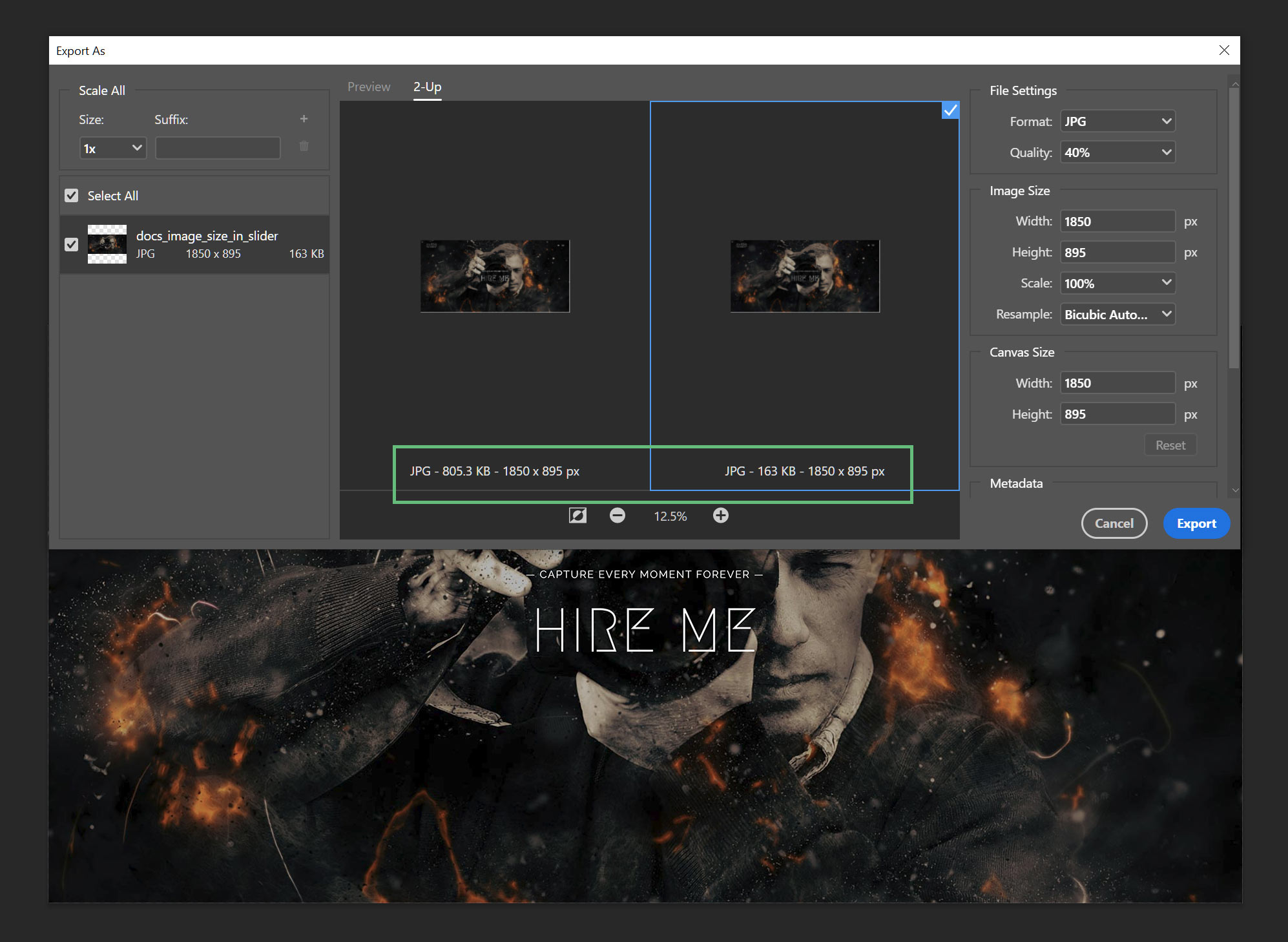Click the add scale size plus icon
The width and height of the screenshot is (1288, 942).
303,119
